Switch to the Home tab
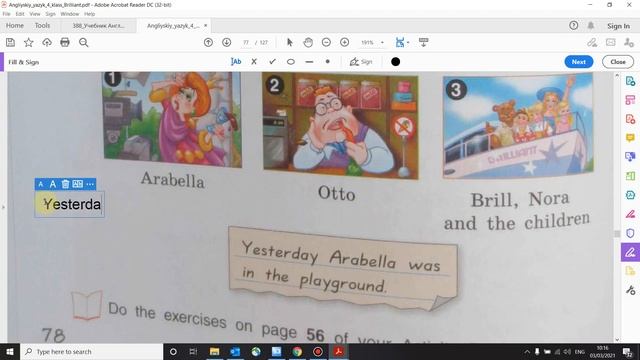This screenshot has width=640, height=360. point(15,25)
